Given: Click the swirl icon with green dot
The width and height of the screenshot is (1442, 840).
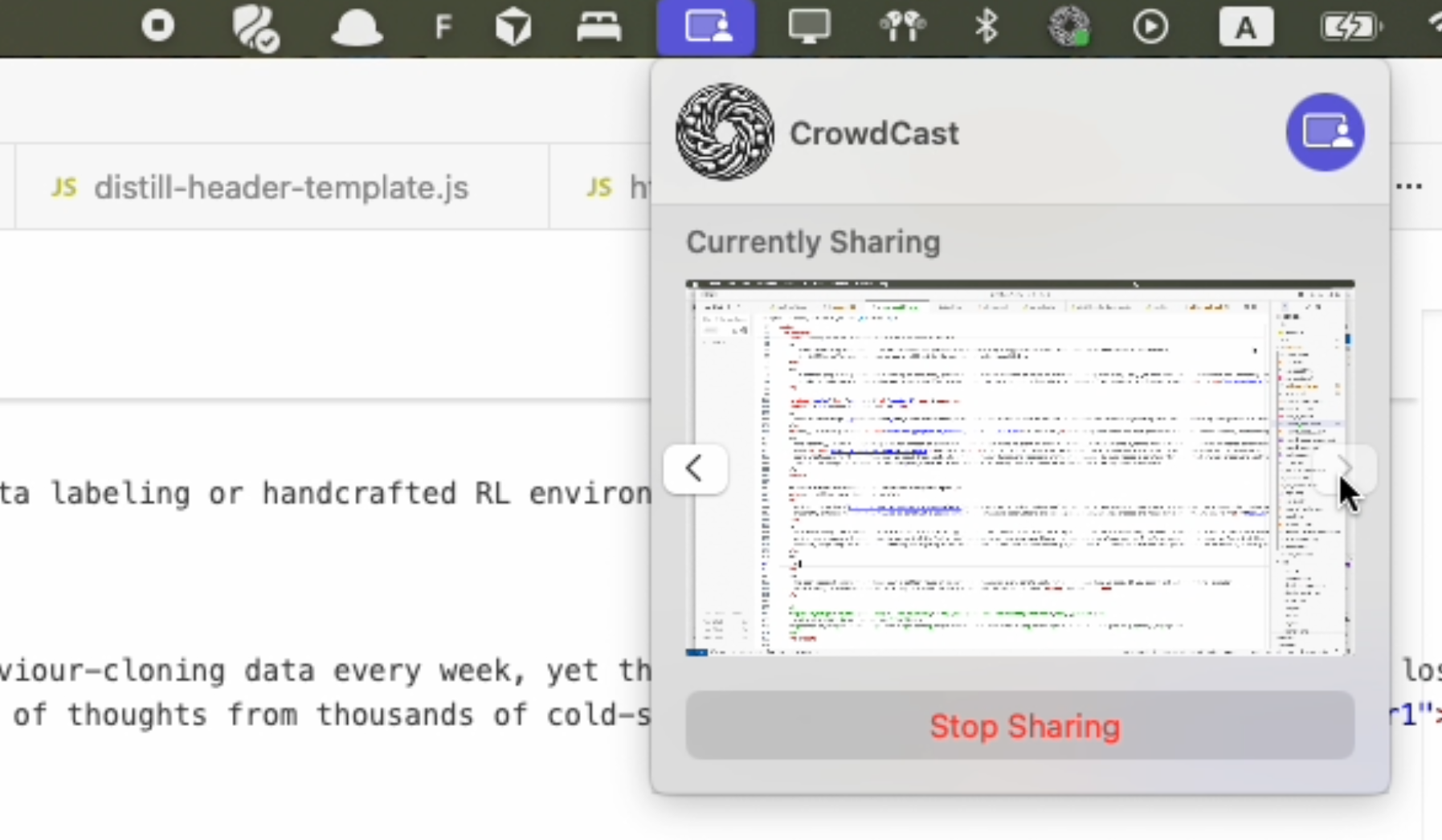Looking at the screenshot, I should [1069, 28].
